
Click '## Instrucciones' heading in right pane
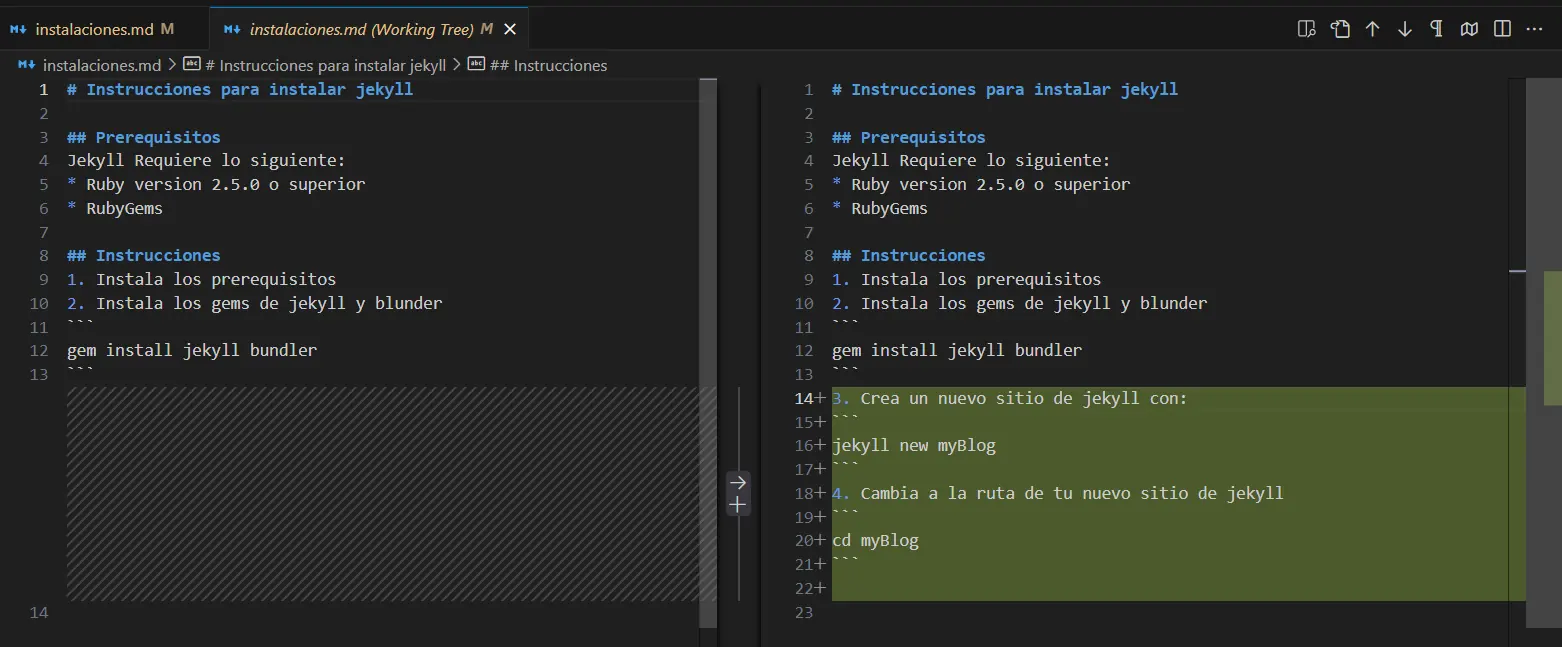pyautogui.click(x=908, y=255)
